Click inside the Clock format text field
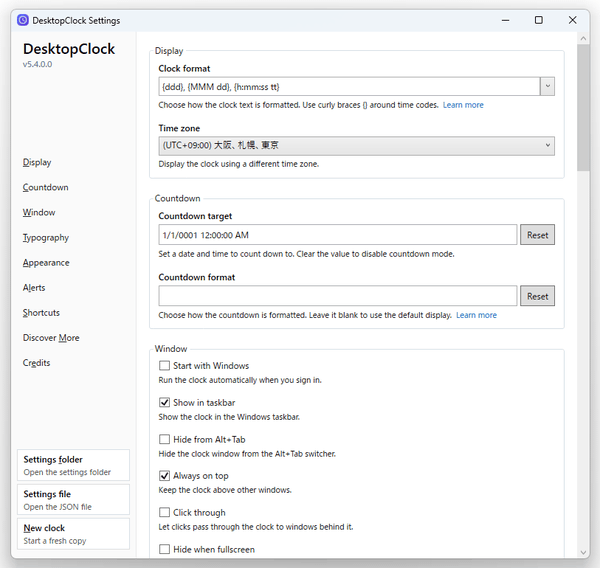 click(x=349, y=87)
